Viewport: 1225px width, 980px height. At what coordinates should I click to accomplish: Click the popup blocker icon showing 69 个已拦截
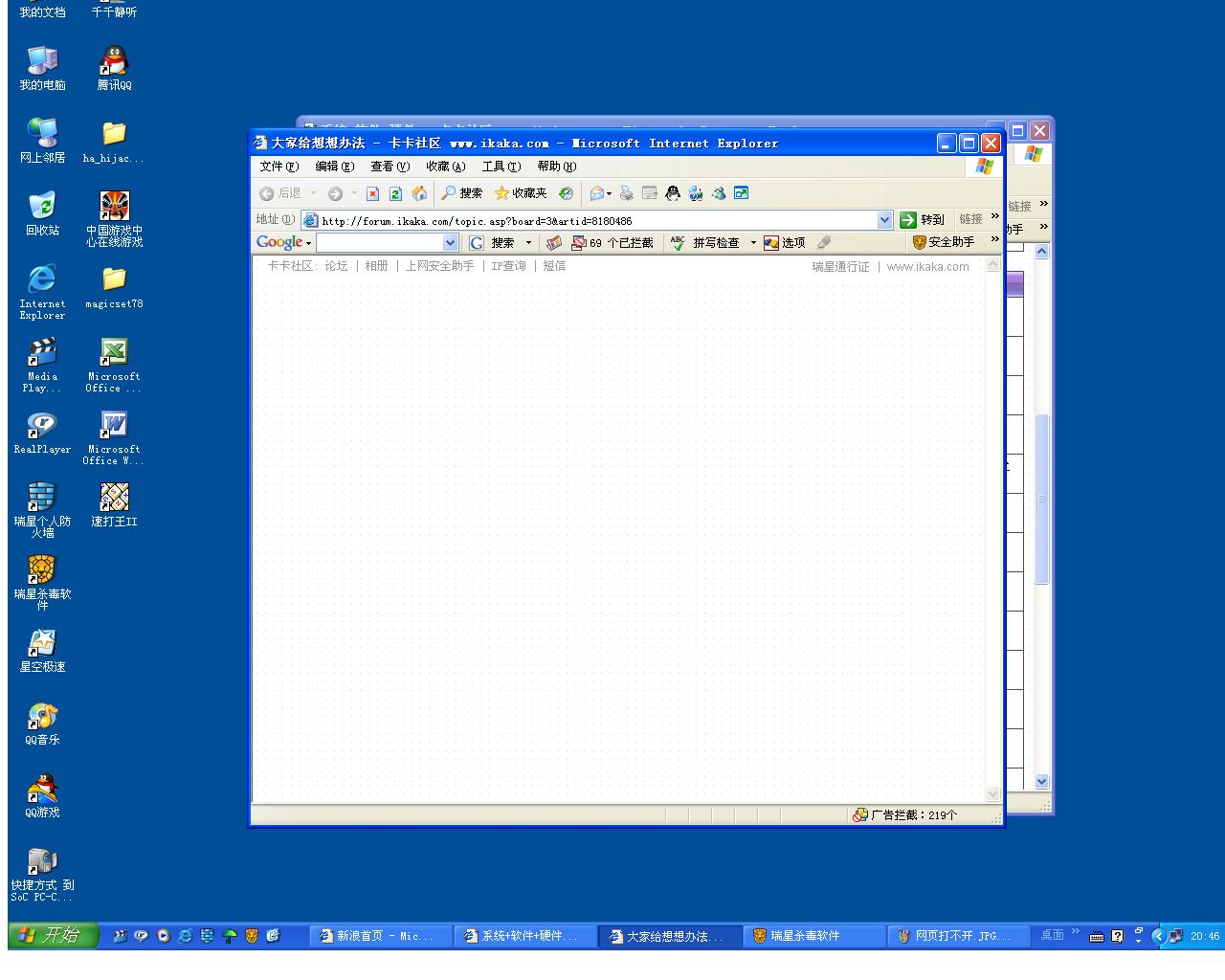coord(612,243)
